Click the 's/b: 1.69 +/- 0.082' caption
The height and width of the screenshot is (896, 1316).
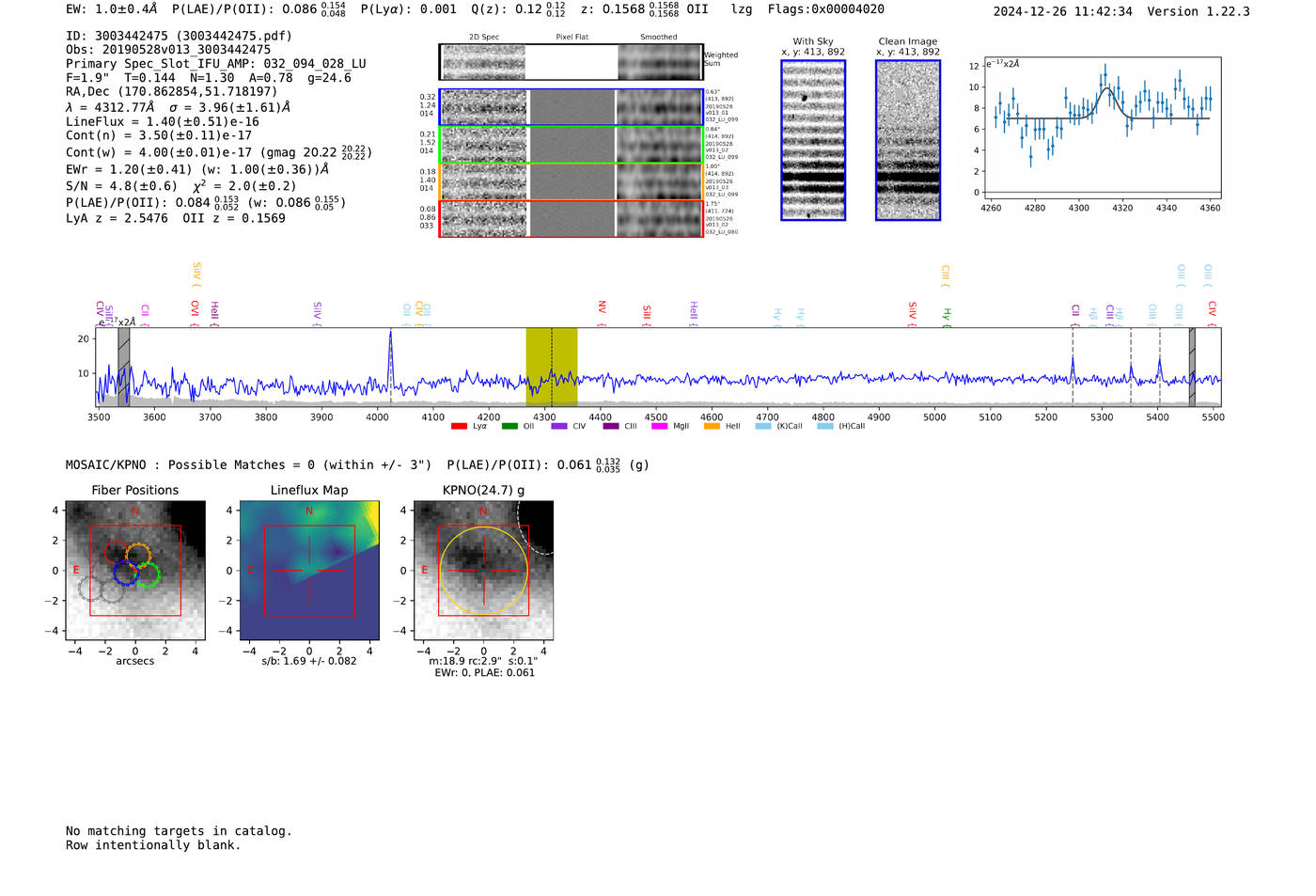click(309, 661)
